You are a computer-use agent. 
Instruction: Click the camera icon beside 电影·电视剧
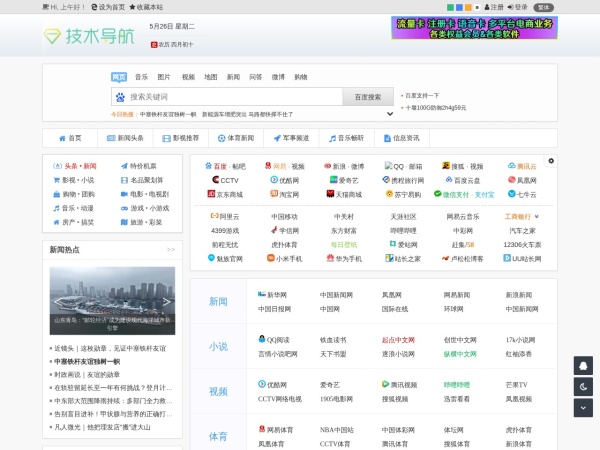[x=124, y=194]
